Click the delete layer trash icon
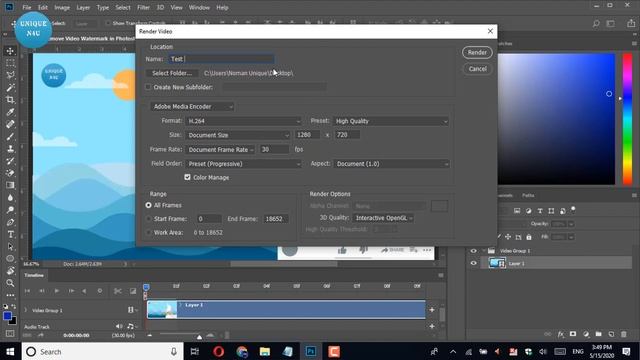 point(624,334)
